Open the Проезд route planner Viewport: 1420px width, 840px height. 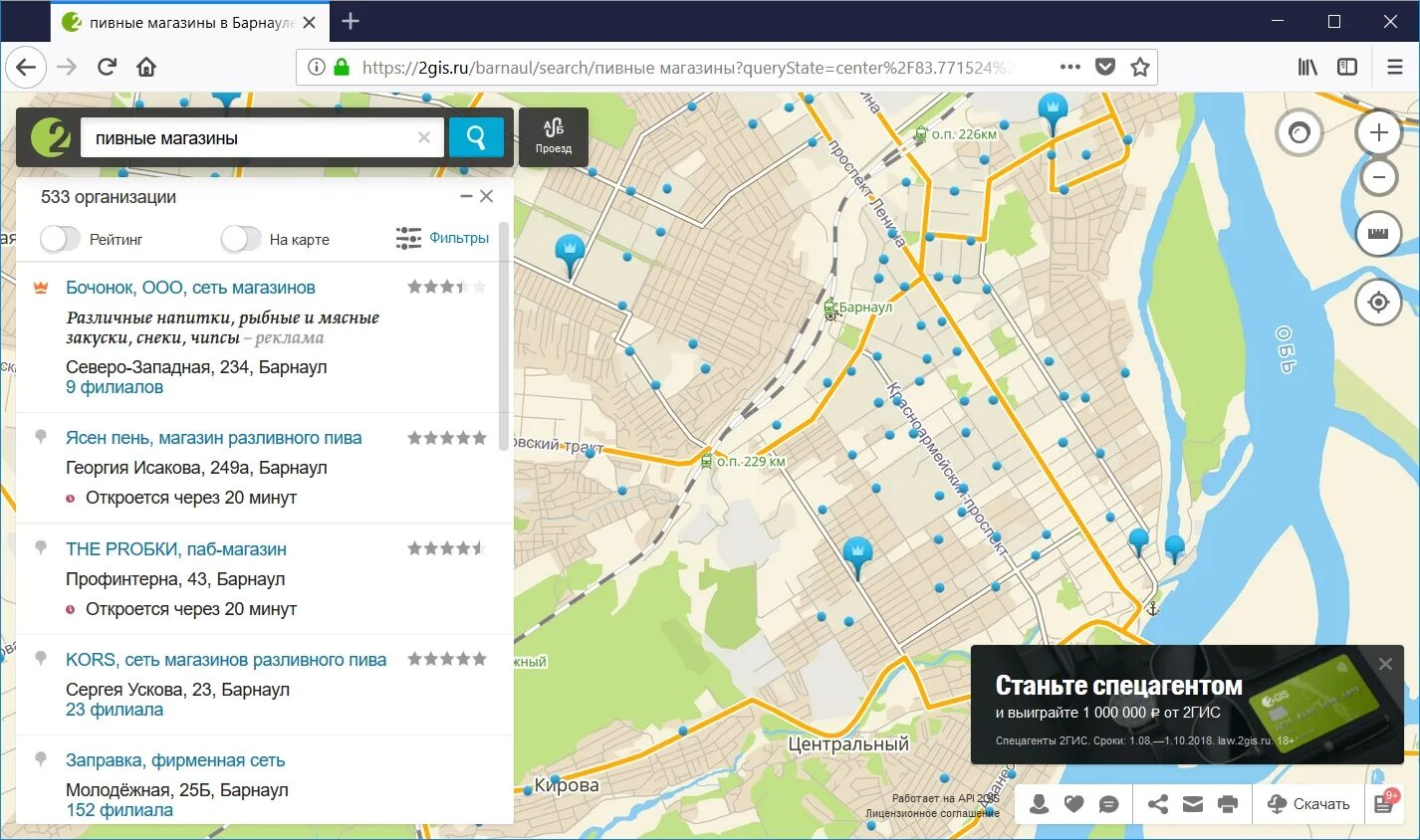click(x=554, y=136)
